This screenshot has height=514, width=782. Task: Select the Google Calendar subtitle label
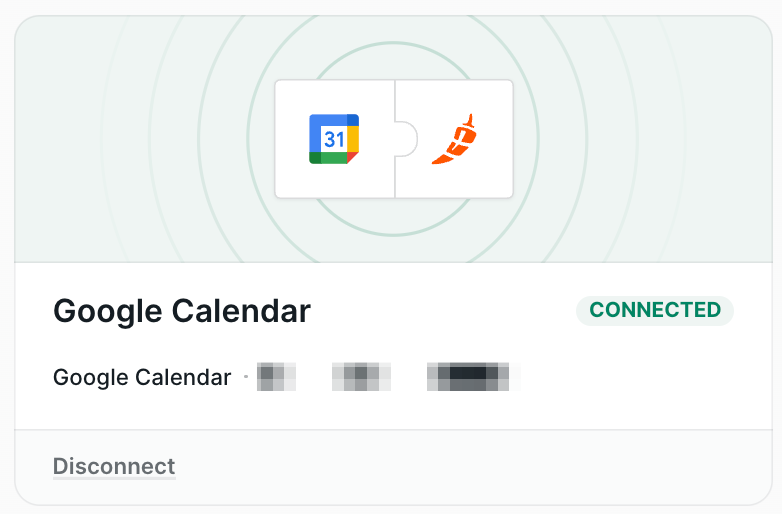point(142,377)
